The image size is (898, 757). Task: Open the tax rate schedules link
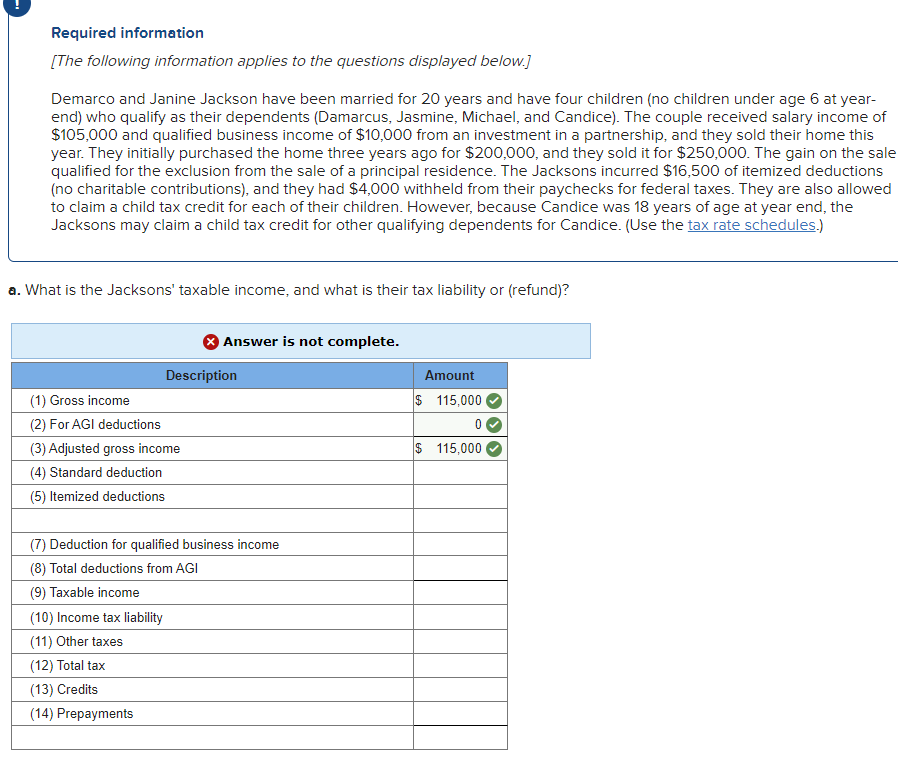[750, 224]
